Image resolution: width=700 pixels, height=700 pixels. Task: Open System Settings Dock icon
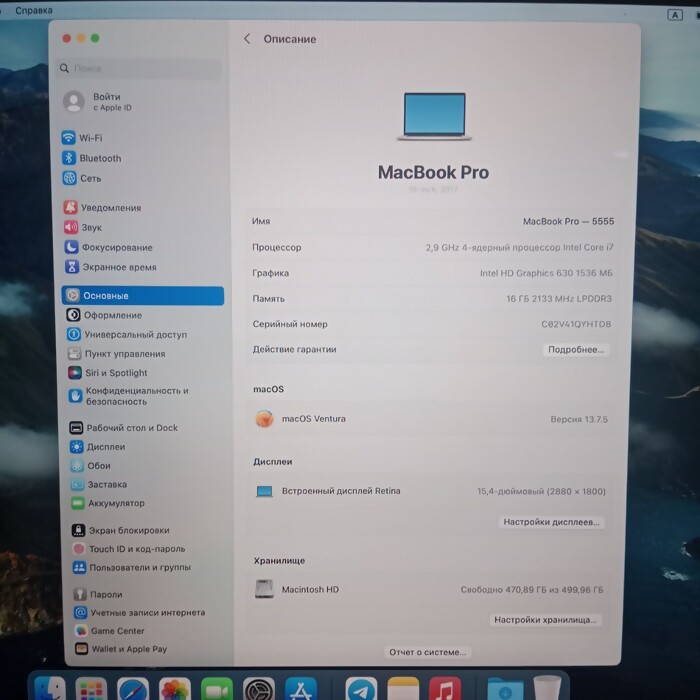pos(259,688)
